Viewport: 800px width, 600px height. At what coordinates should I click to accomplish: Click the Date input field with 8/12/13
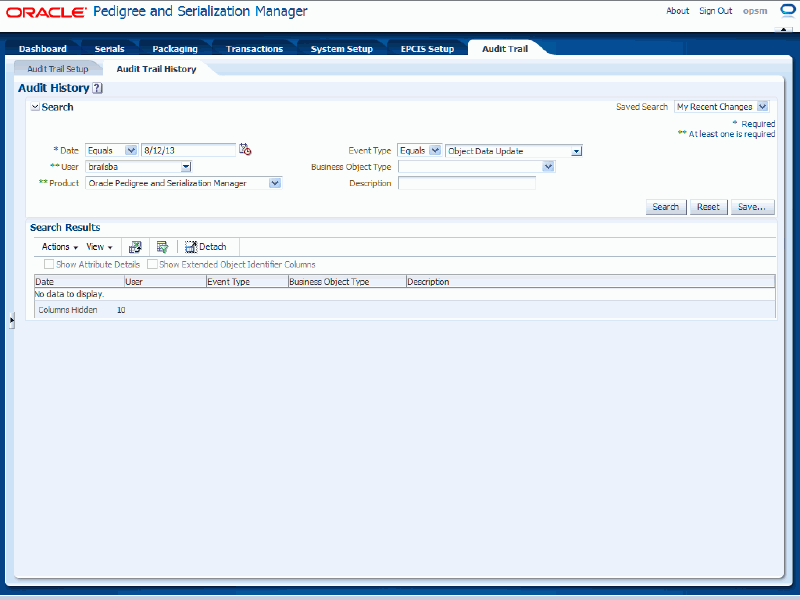189,151
